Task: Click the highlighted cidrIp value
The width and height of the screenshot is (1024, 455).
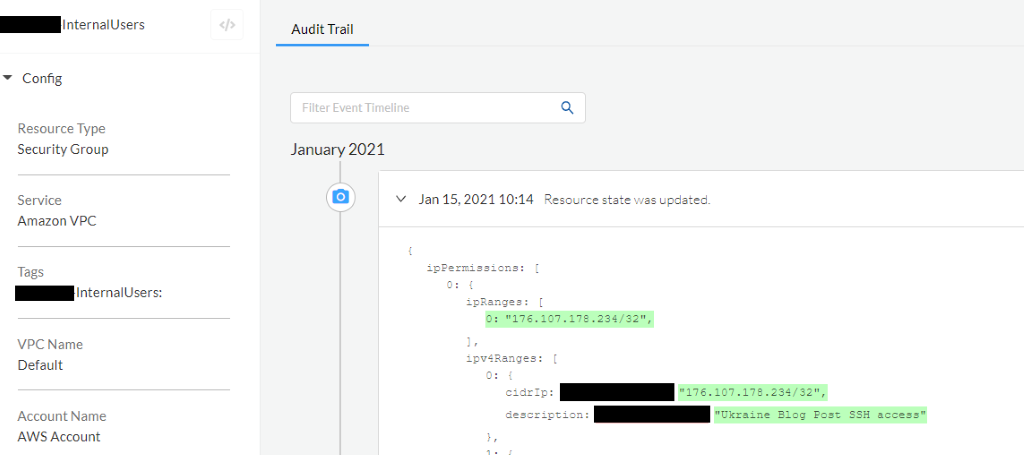Action: click(x=753, y=391)
